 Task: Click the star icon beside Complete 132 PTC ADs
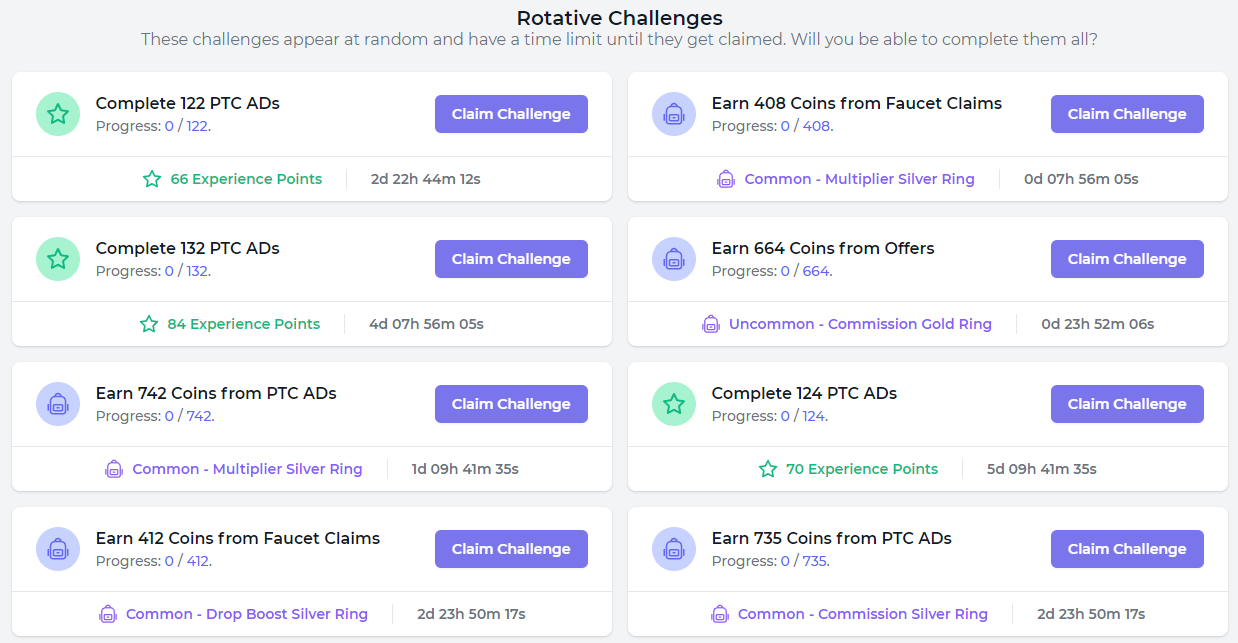58,259
